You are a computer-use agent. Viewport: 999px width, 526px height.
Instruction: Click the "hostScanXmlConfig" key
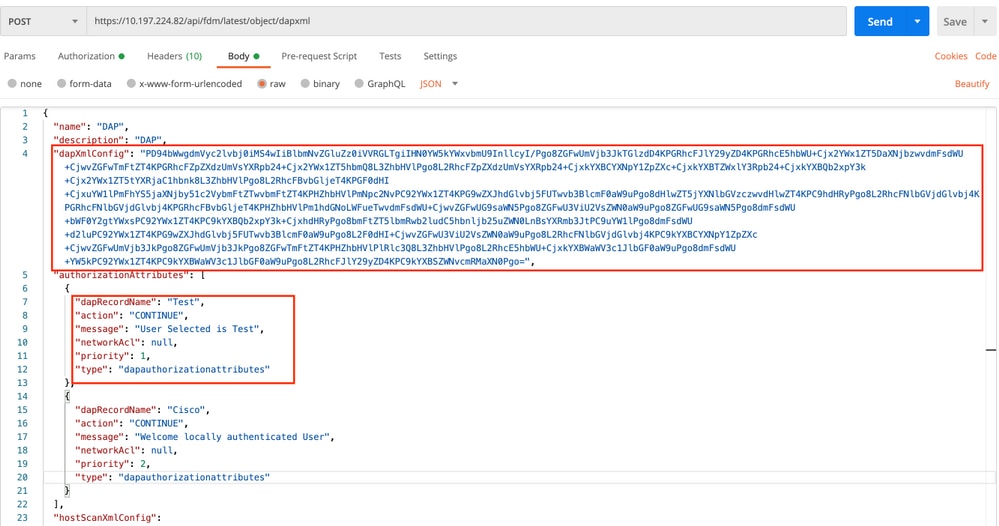click(107, 518)
